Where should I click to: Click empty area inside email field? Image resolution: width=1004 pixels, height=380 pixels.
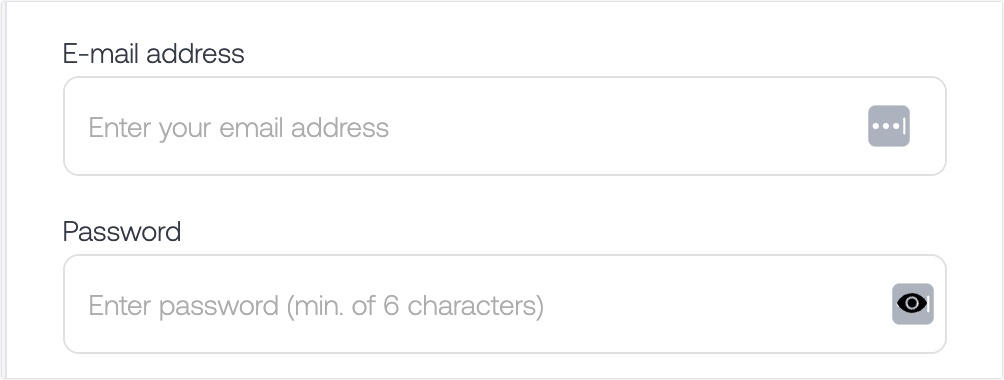point(628,126)
